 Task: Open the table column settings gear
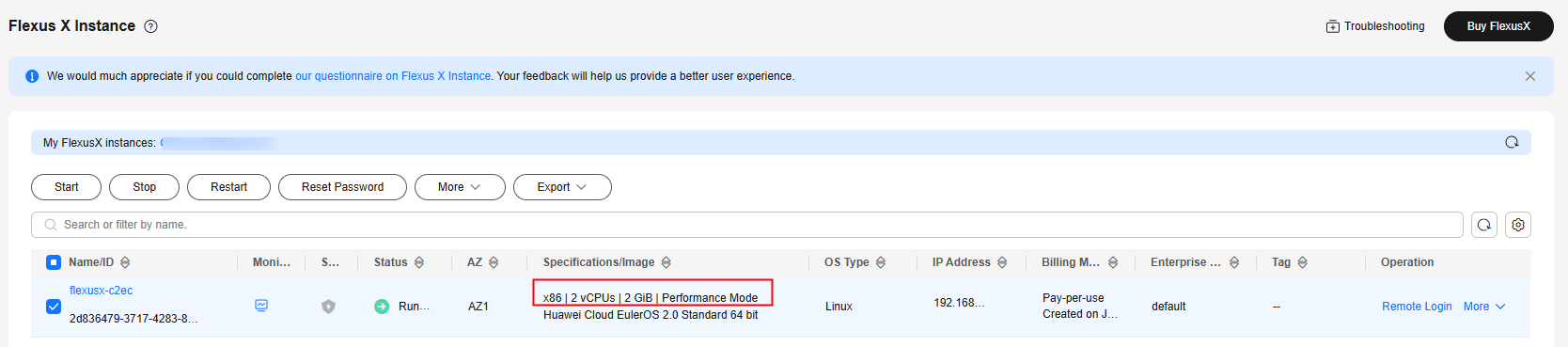tap(1518, 225)
